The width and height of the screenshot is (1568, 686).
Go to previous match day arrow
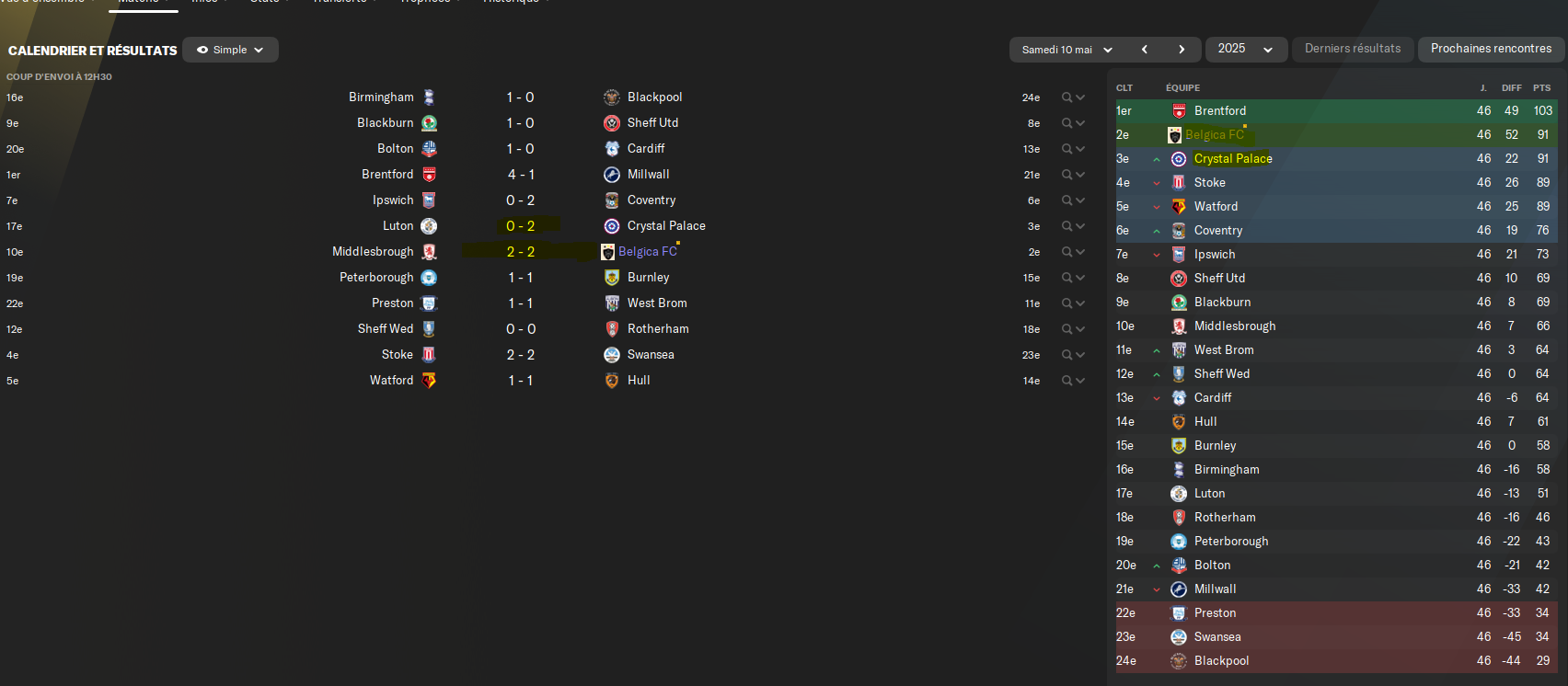point(1145,50)
